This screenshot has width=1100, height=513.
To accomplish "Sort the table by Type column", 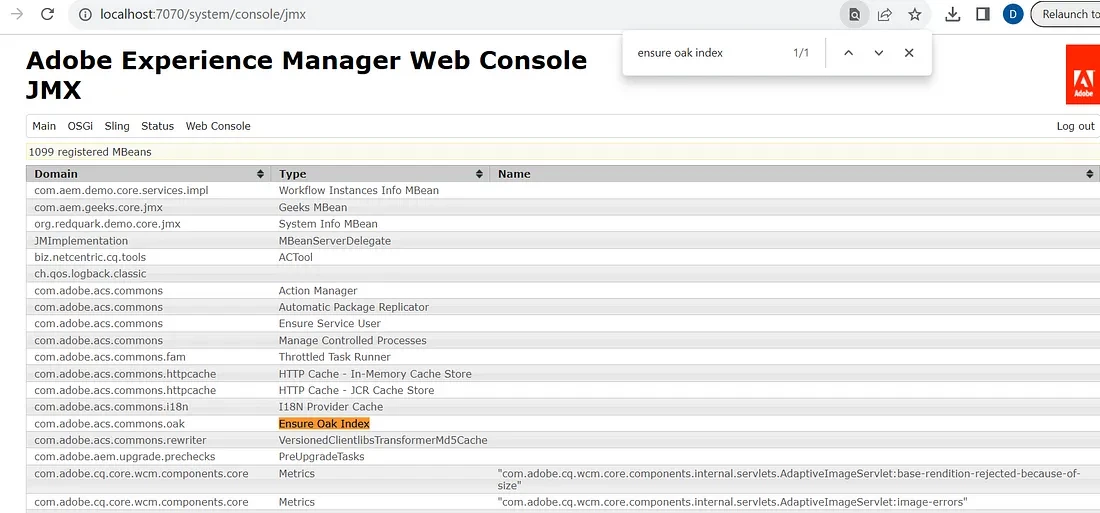I will (380, 173).
